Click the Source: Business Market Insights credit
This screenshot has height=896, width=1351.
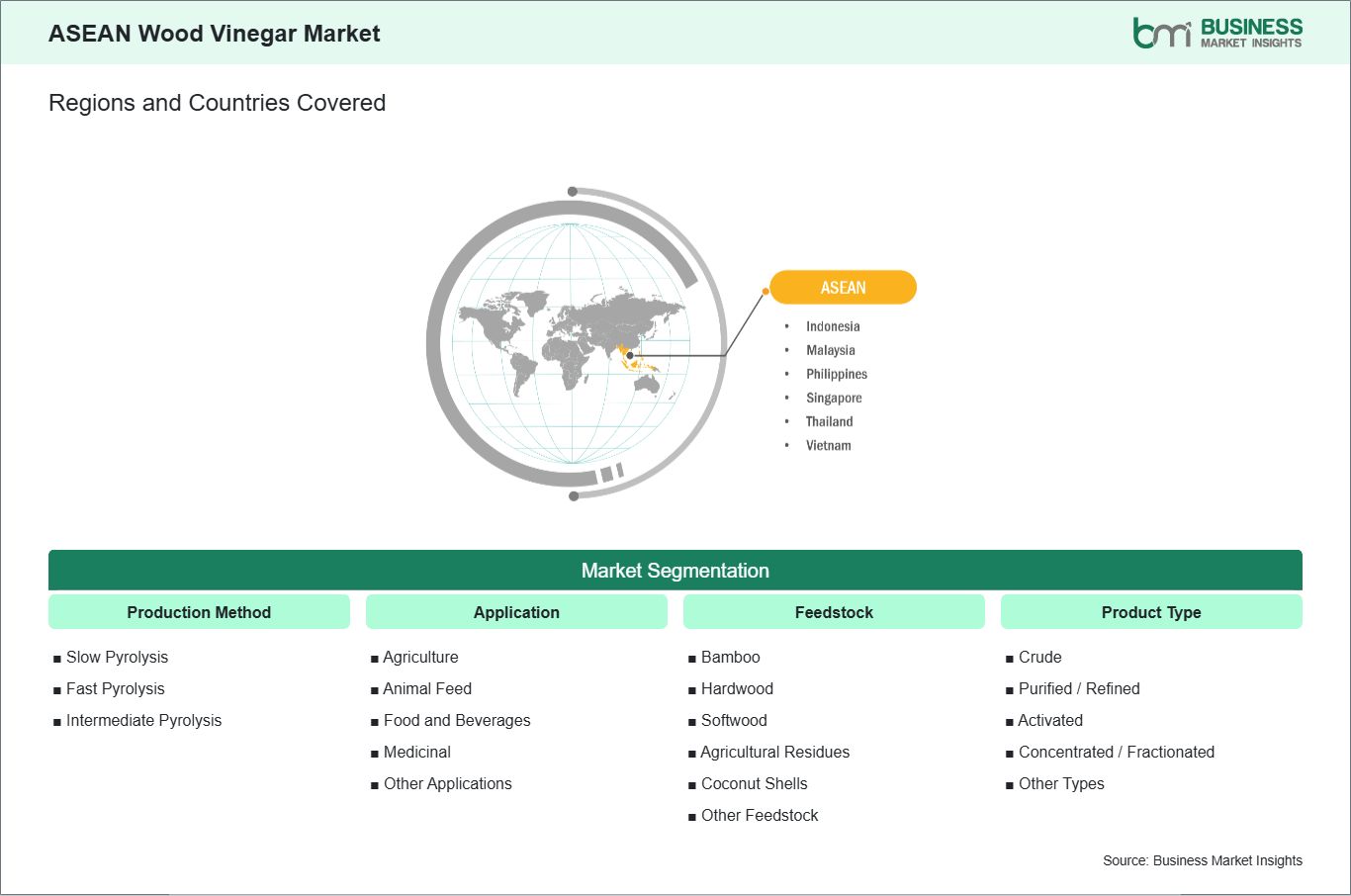pos(1203,860)
